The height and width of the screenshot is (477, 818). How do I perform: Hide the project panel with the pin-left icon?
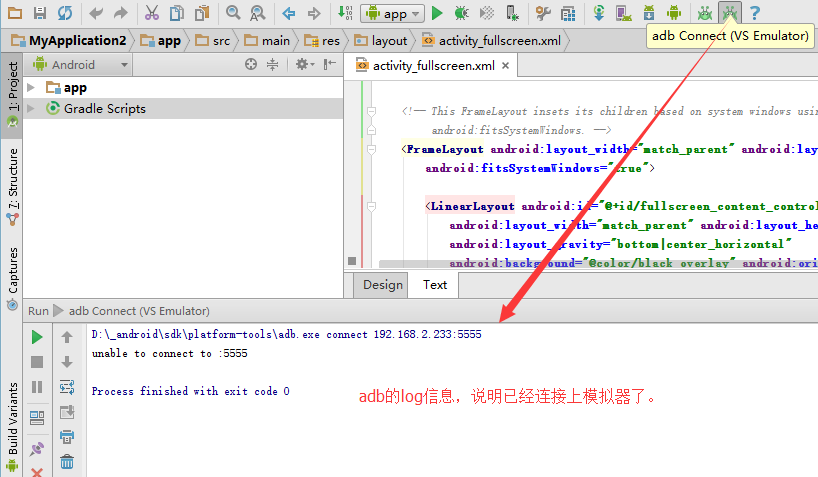tap(329, 64)
